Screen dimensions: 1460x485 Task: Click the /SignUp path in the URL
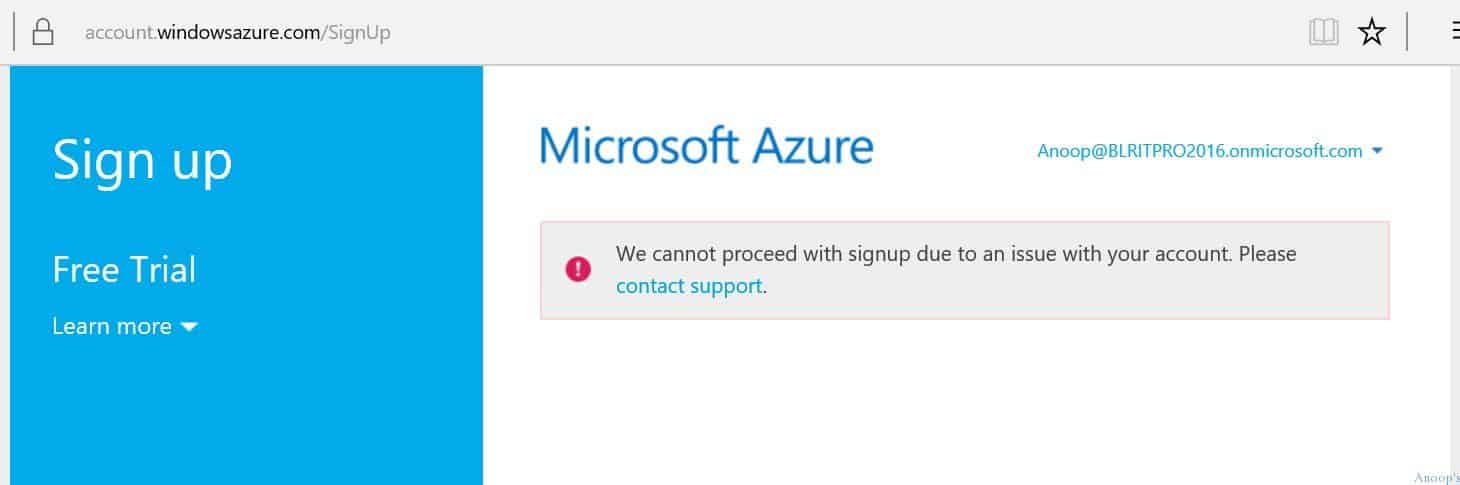pos(357,32)
